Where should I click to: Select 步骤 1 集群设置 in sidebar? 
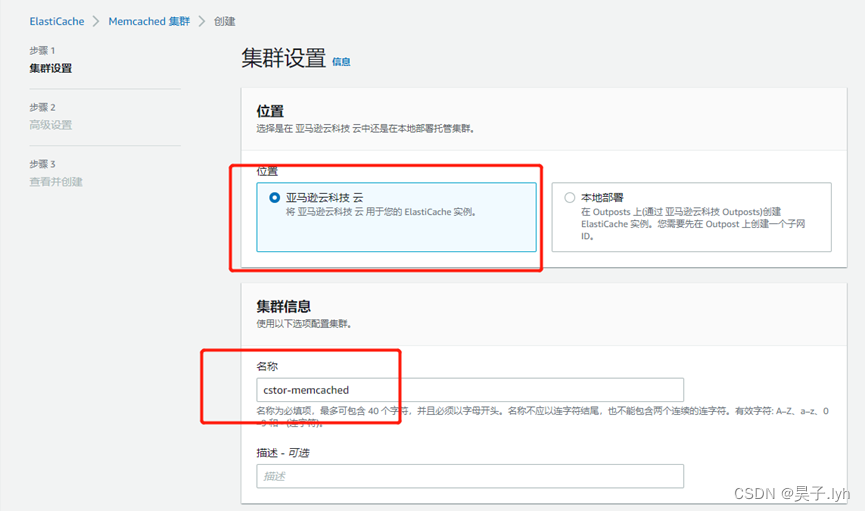tap(51, 68)
